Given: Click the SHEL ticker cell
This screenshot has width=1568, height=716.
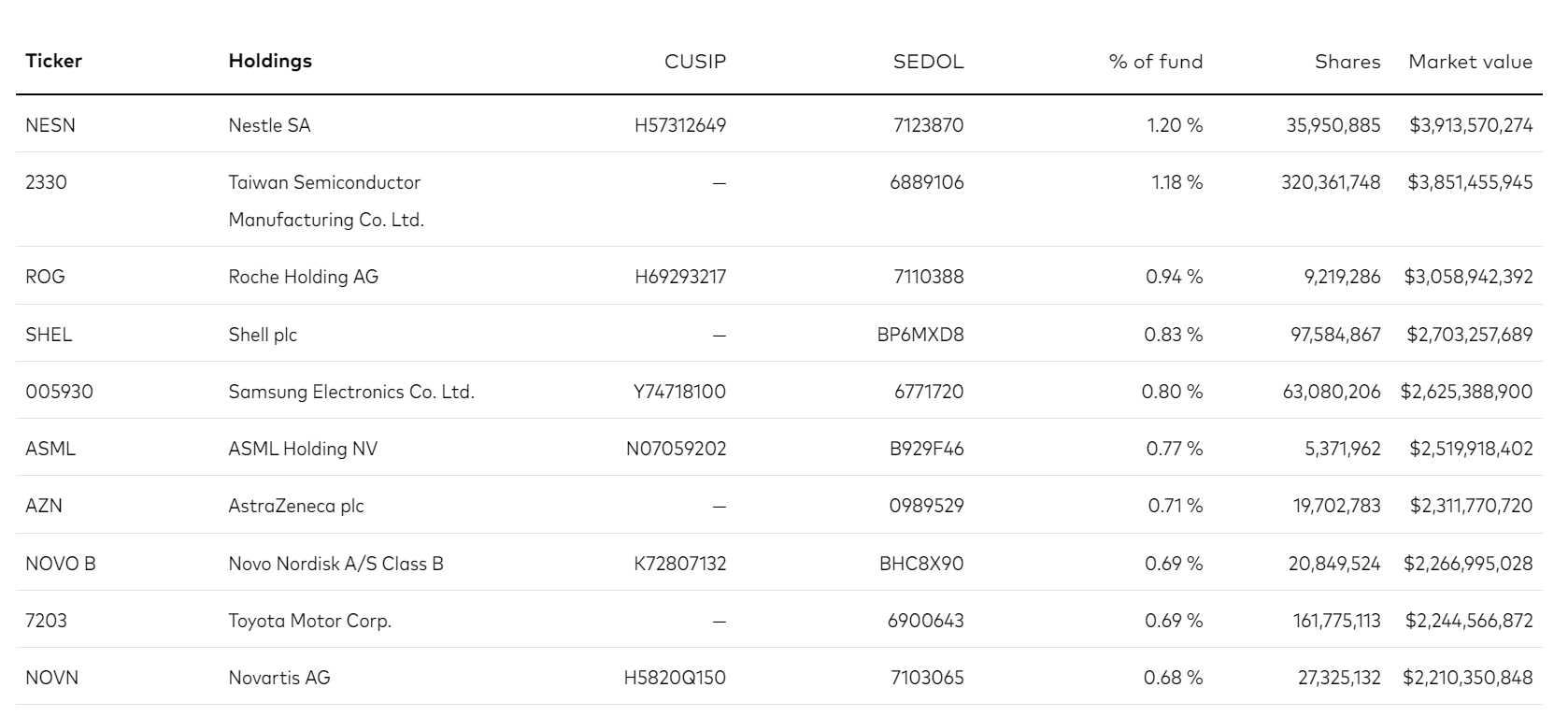Looking at the screenshot, I should pos(49,335).
